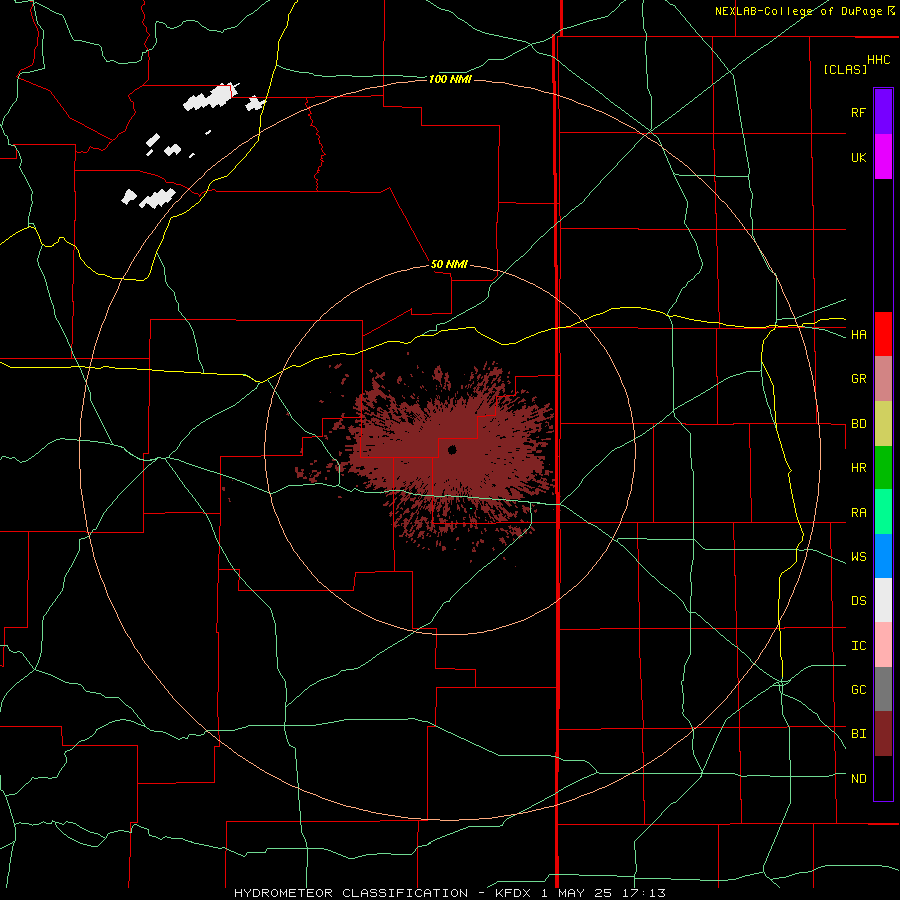This screenshot has width=900, height=900.
Task: Click the HA legend label
Action: [x=858, y=335]
